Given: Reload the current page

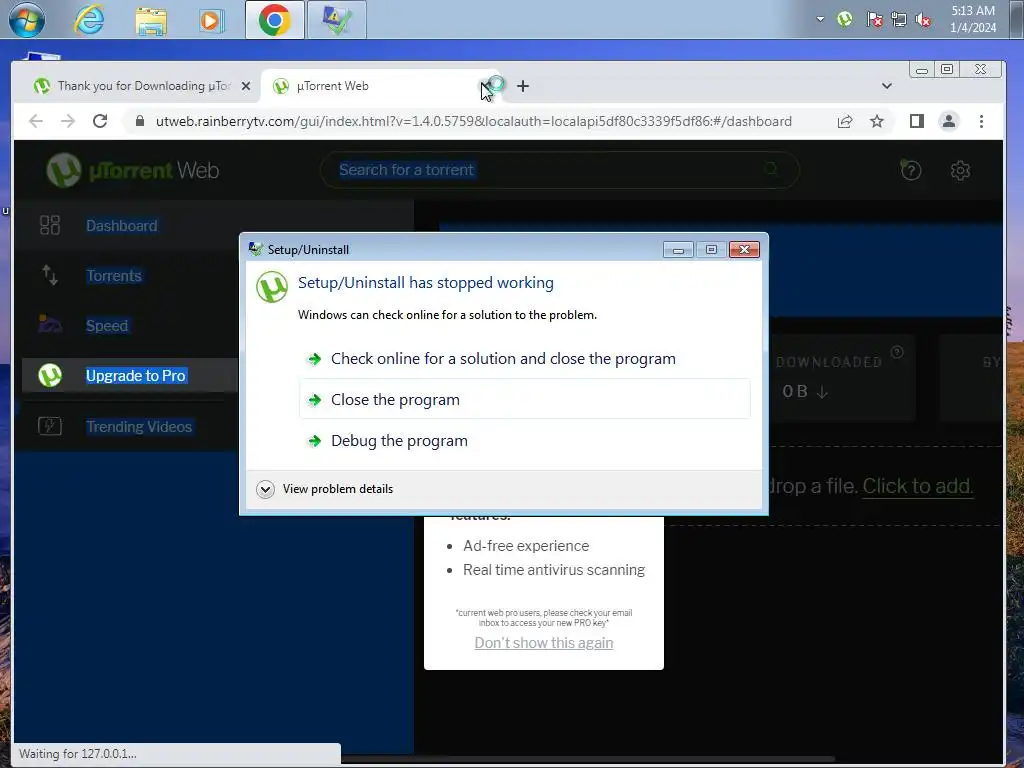Looking at the screenshot, I should click(99, 121).
